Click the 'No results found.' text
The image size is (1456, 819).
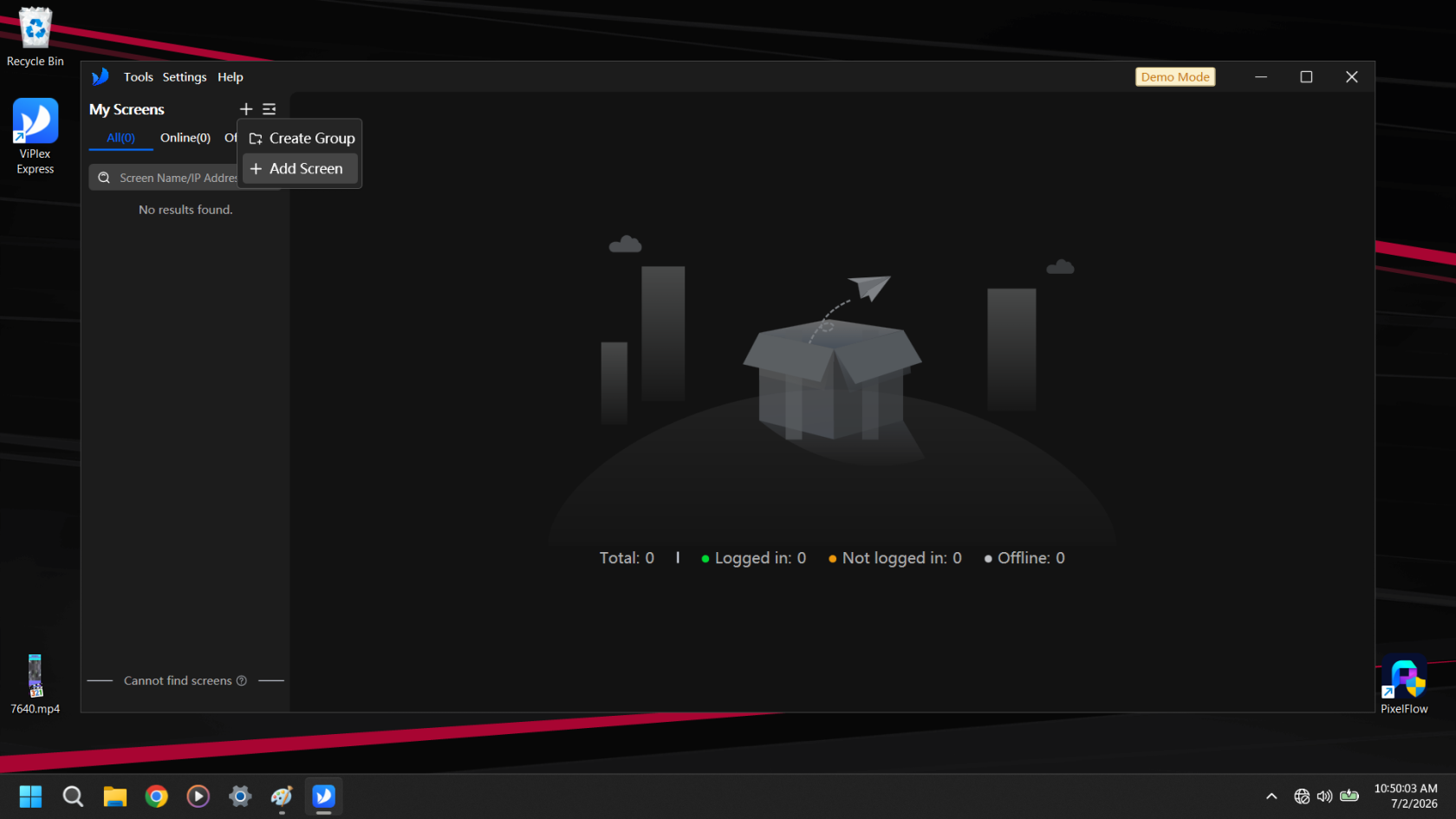click(185, 210)
